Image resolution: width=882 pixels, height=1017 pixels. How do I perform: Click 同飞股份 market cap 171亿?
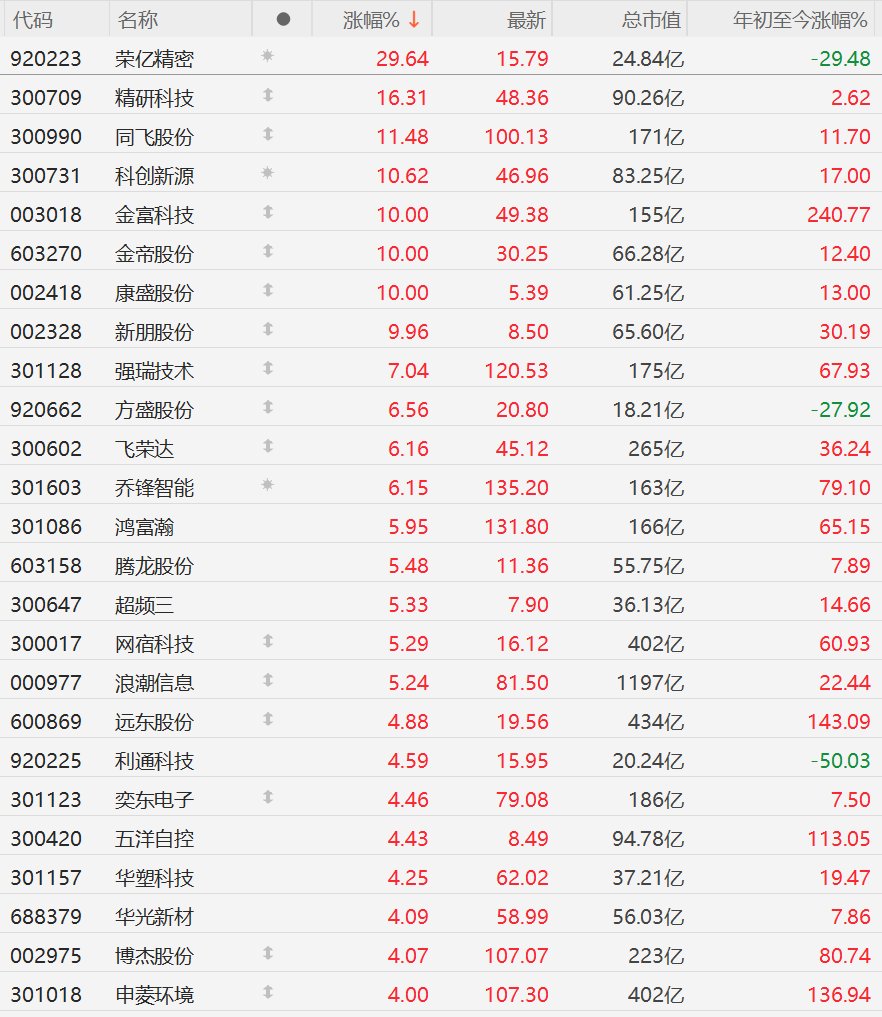click(656, 137)
